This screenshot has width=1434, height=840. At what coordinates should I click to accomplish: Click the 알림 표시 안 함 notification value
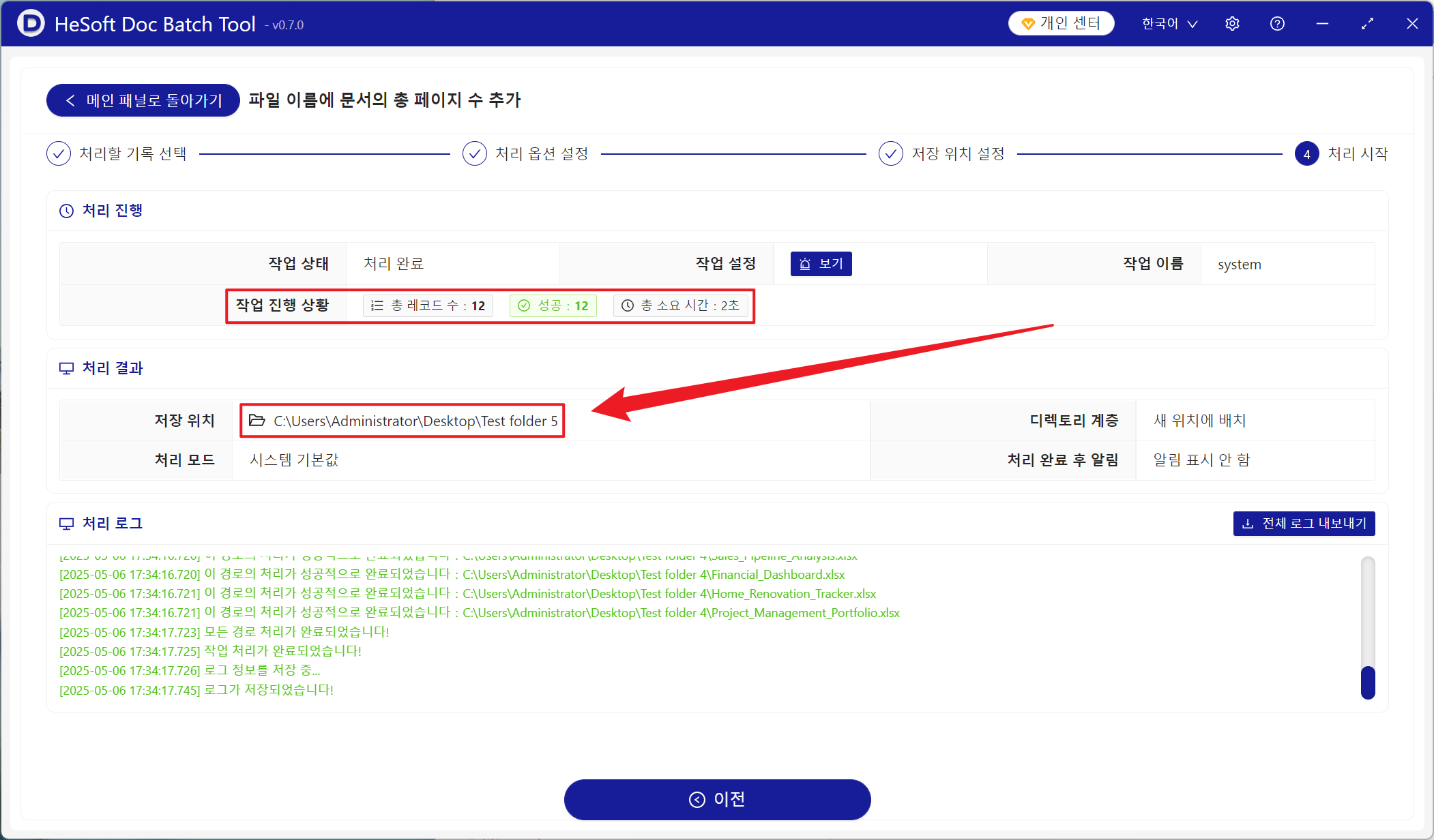[1201, 460]
